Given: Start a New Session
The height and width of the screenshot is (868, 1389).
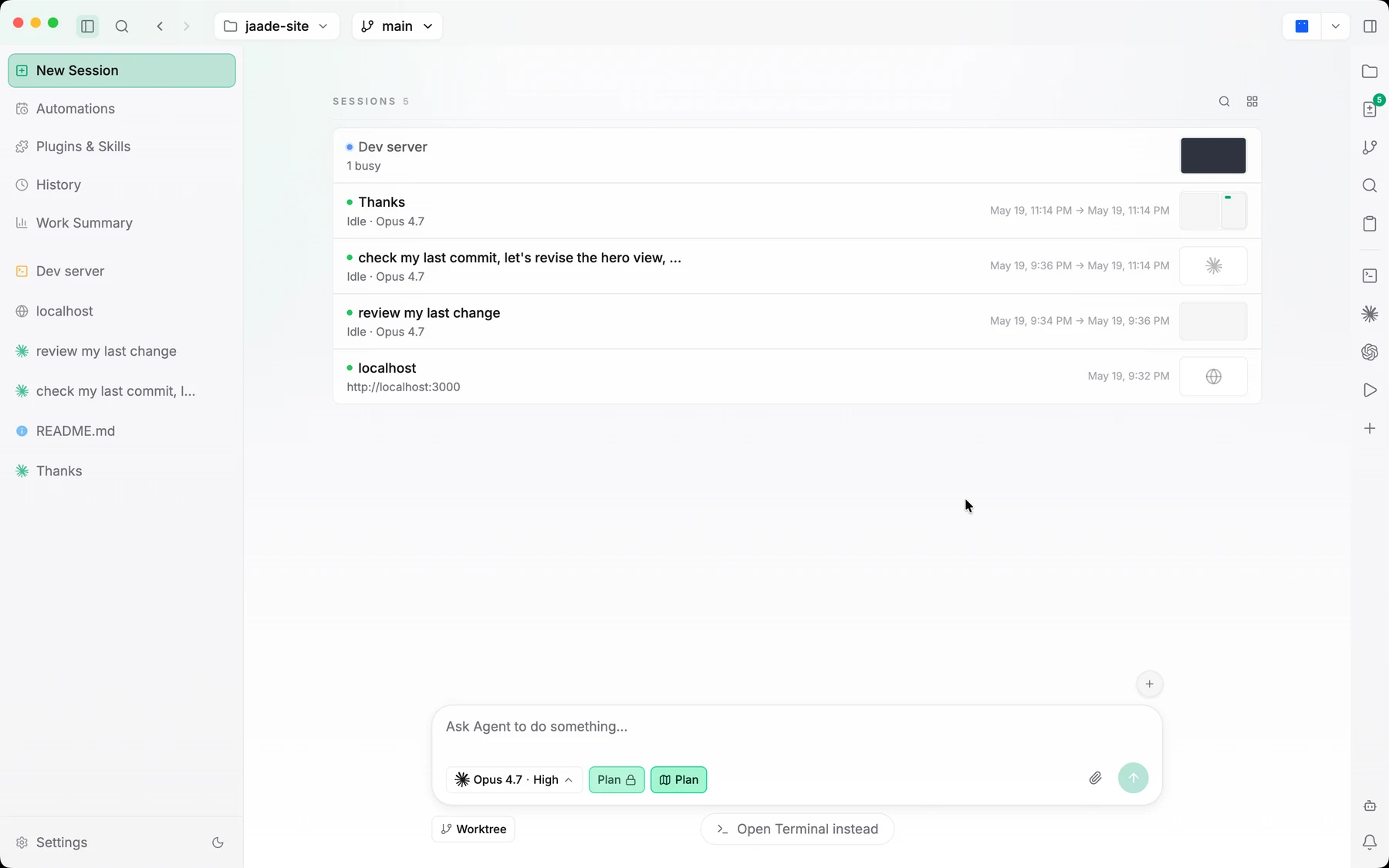Looking at the screenshot, I should (x=122, y=70).
